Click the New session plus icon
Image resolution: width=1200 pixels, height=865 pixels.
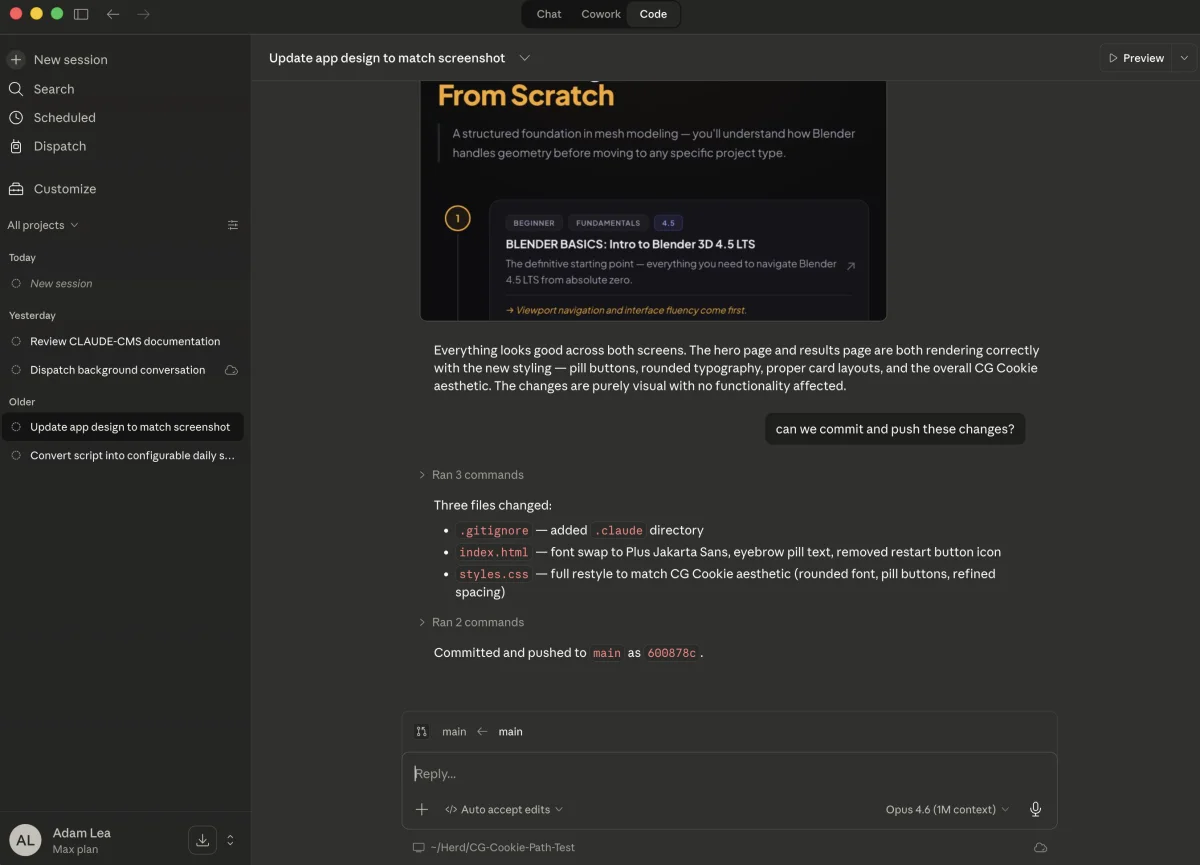16,60
